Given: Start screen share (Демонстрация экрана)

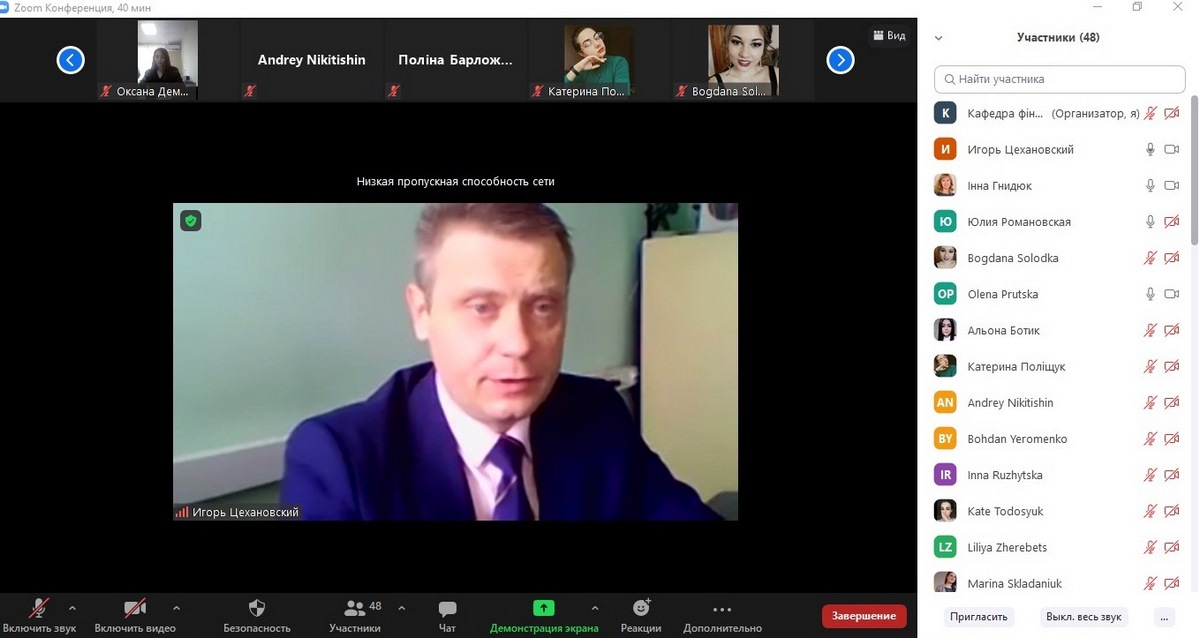Looking at the screenshot, I should pos(543,608).
